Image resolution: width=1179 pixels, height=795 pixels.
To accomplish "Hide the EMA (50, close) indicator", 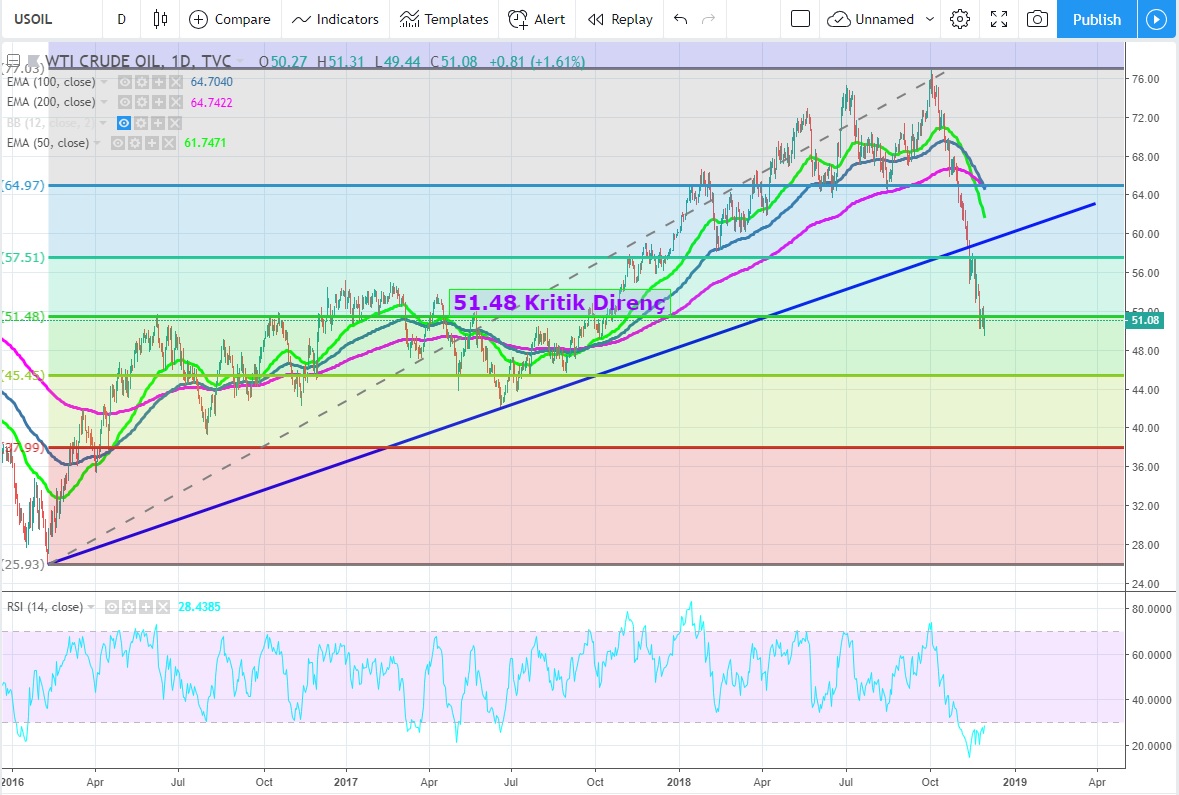I will coord(116,143).
